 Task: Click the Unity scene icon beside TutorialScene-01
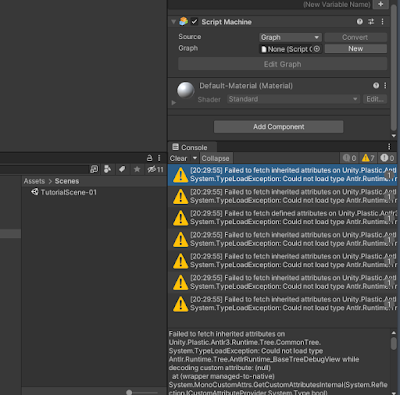(x=34, y=192)
